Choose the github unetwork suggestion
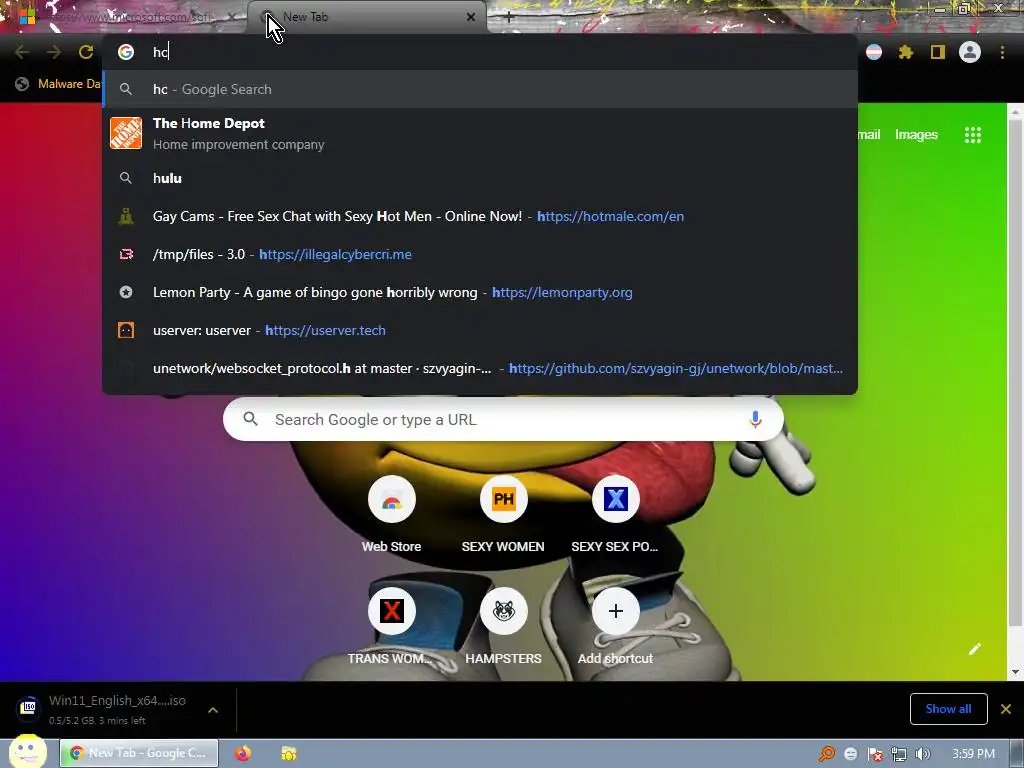The height and width of the screenshot is (768, 1024). [480, 368]
